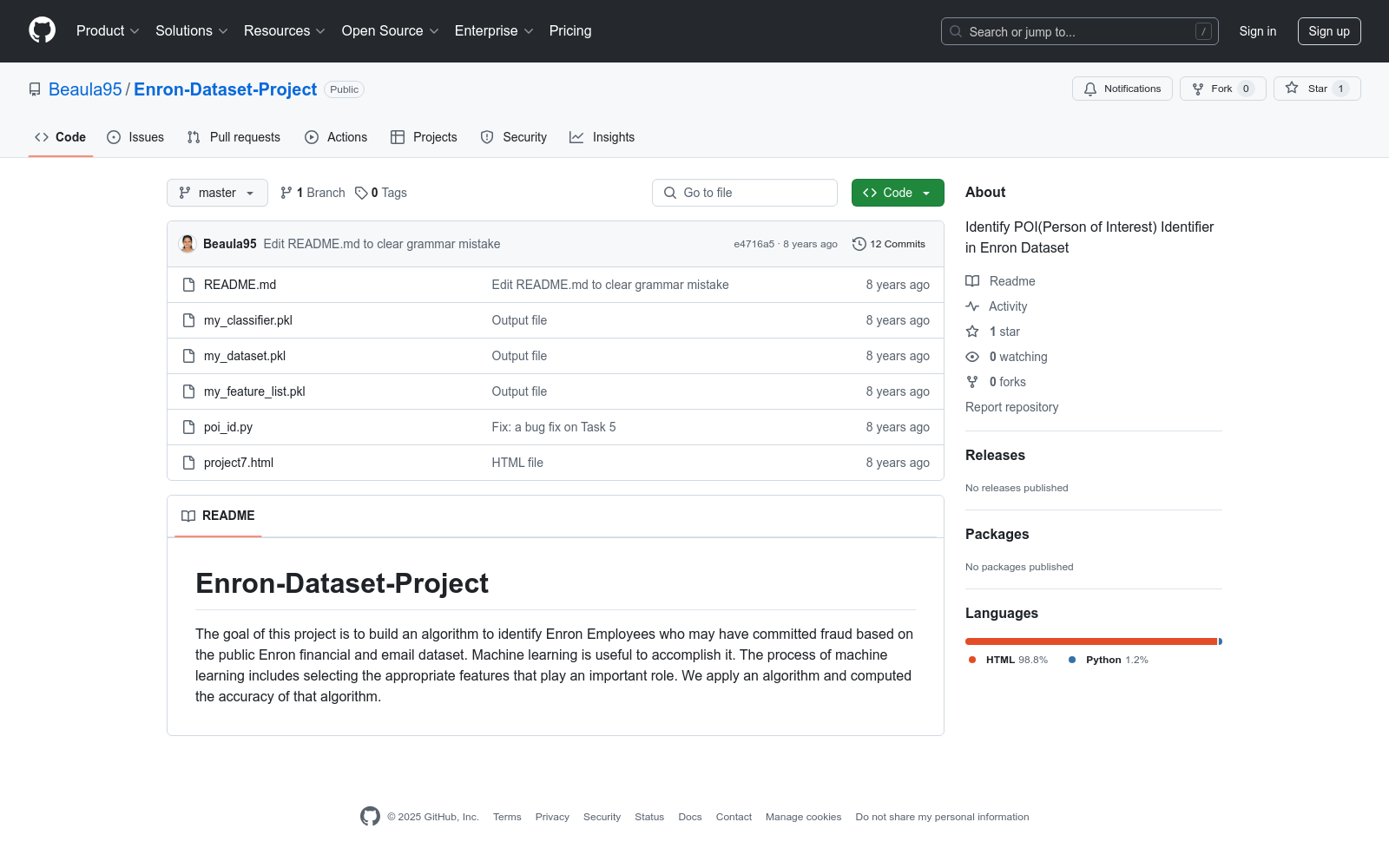Screen dimensions: 1389x868
Task: Click the blue dot beside Python
Action: 1072,660
